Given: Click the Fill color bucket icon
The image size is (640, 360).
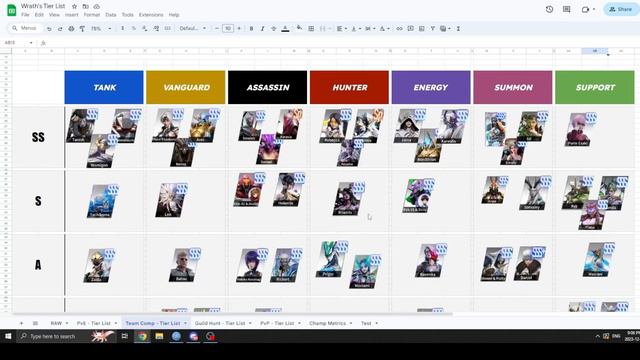Looking at the screenshot, I should pyautogui.click(x=300, y=28).
